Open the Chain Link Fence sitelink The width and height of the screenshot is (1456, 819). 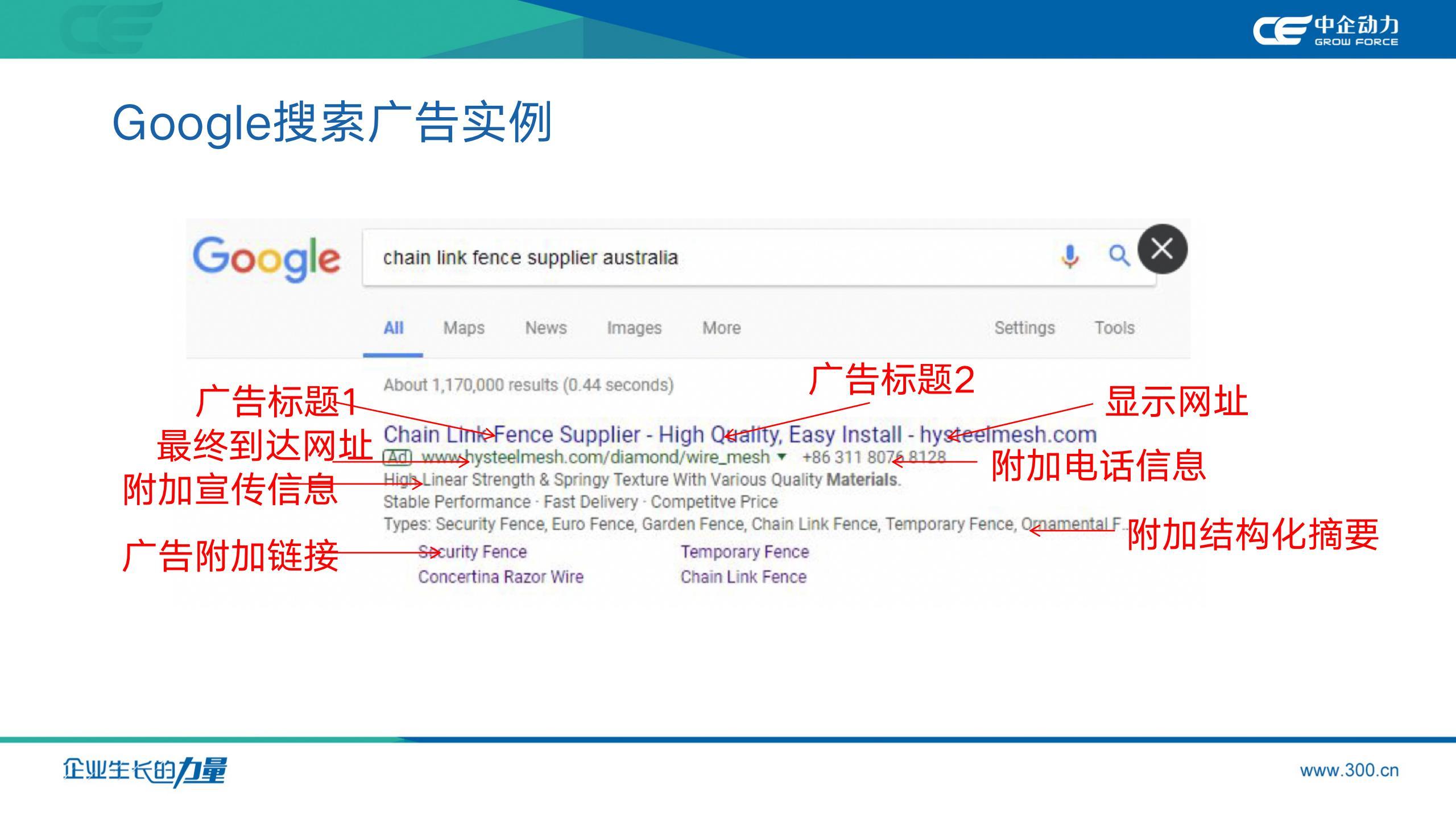(743, 577)
